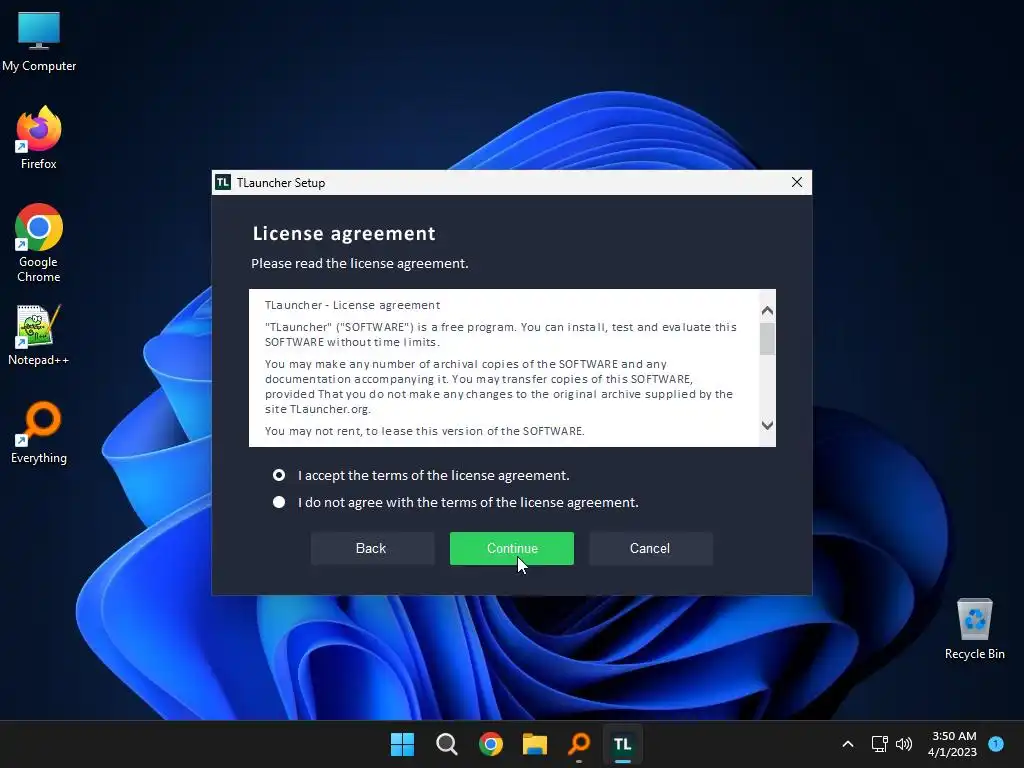1024x768 pixels.
Task: Open Chrome from the taskbar
Action: click(490, 744)
